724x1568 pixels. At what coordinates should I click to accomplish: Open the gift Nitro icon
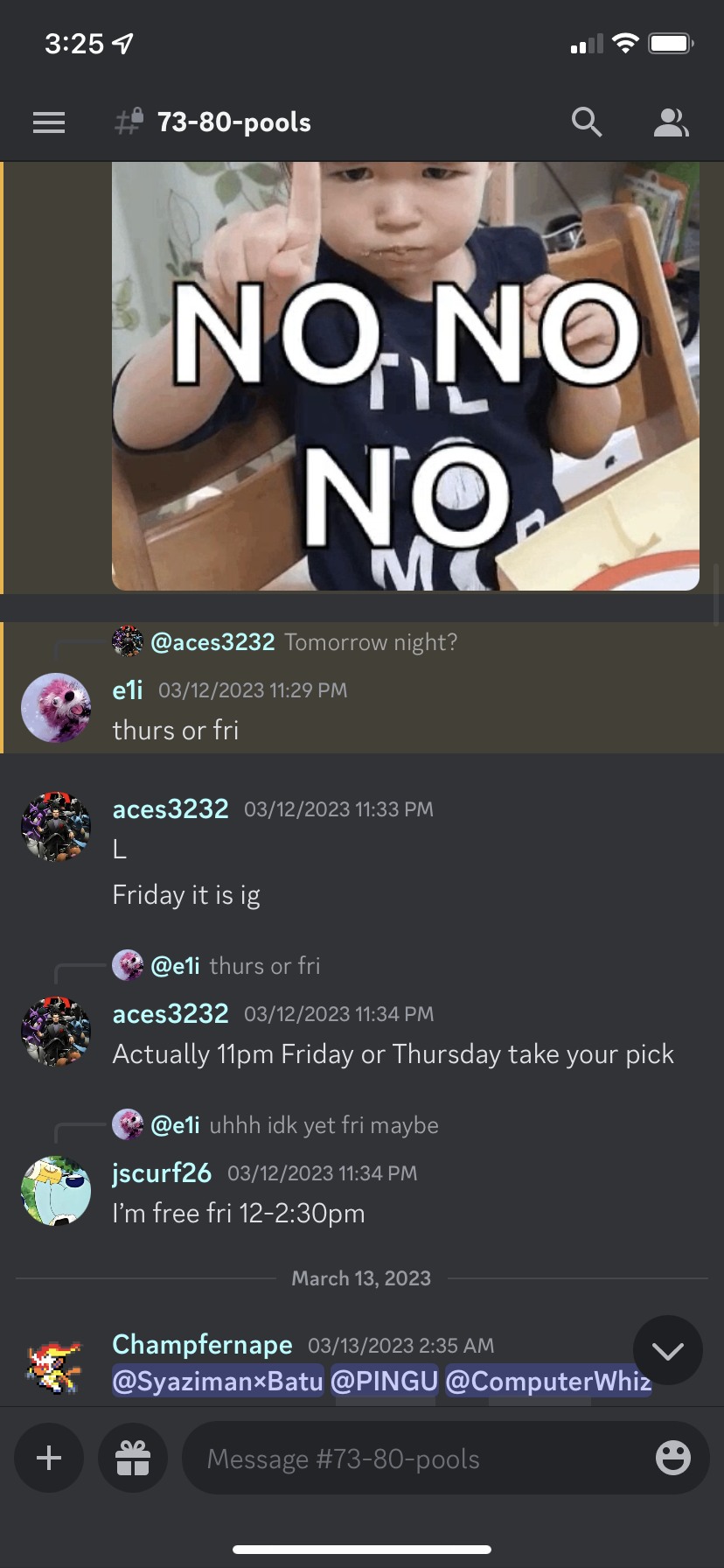pyautogui.click(x=133, y=1458)
